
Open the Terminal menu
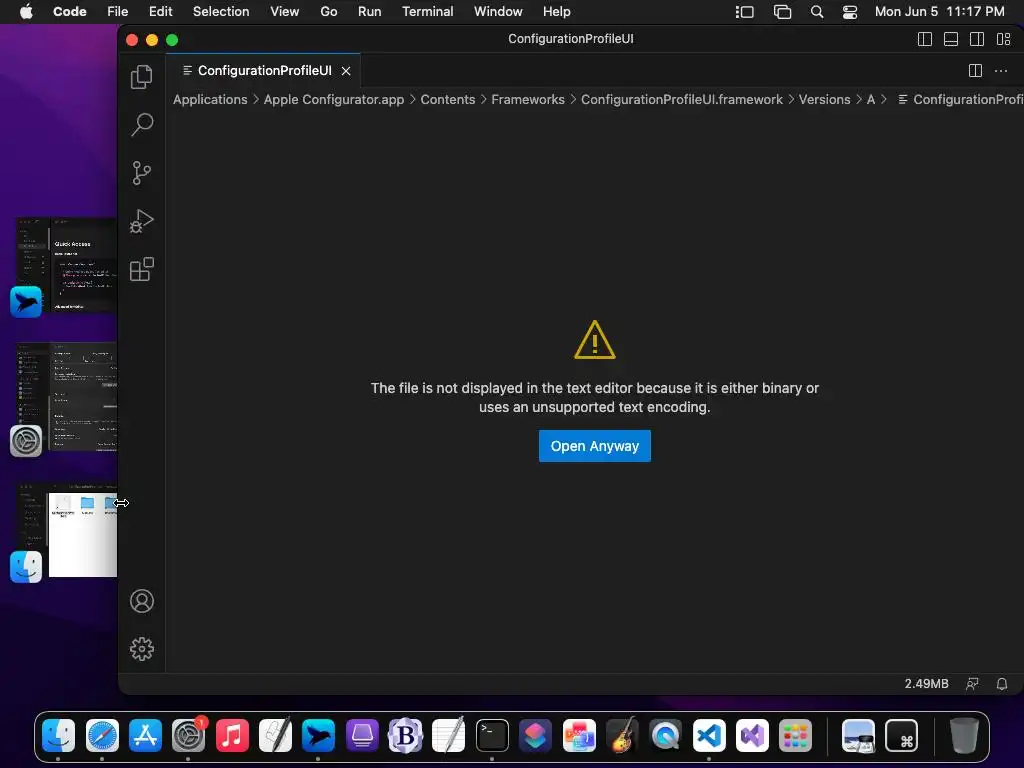coord(428,12)
